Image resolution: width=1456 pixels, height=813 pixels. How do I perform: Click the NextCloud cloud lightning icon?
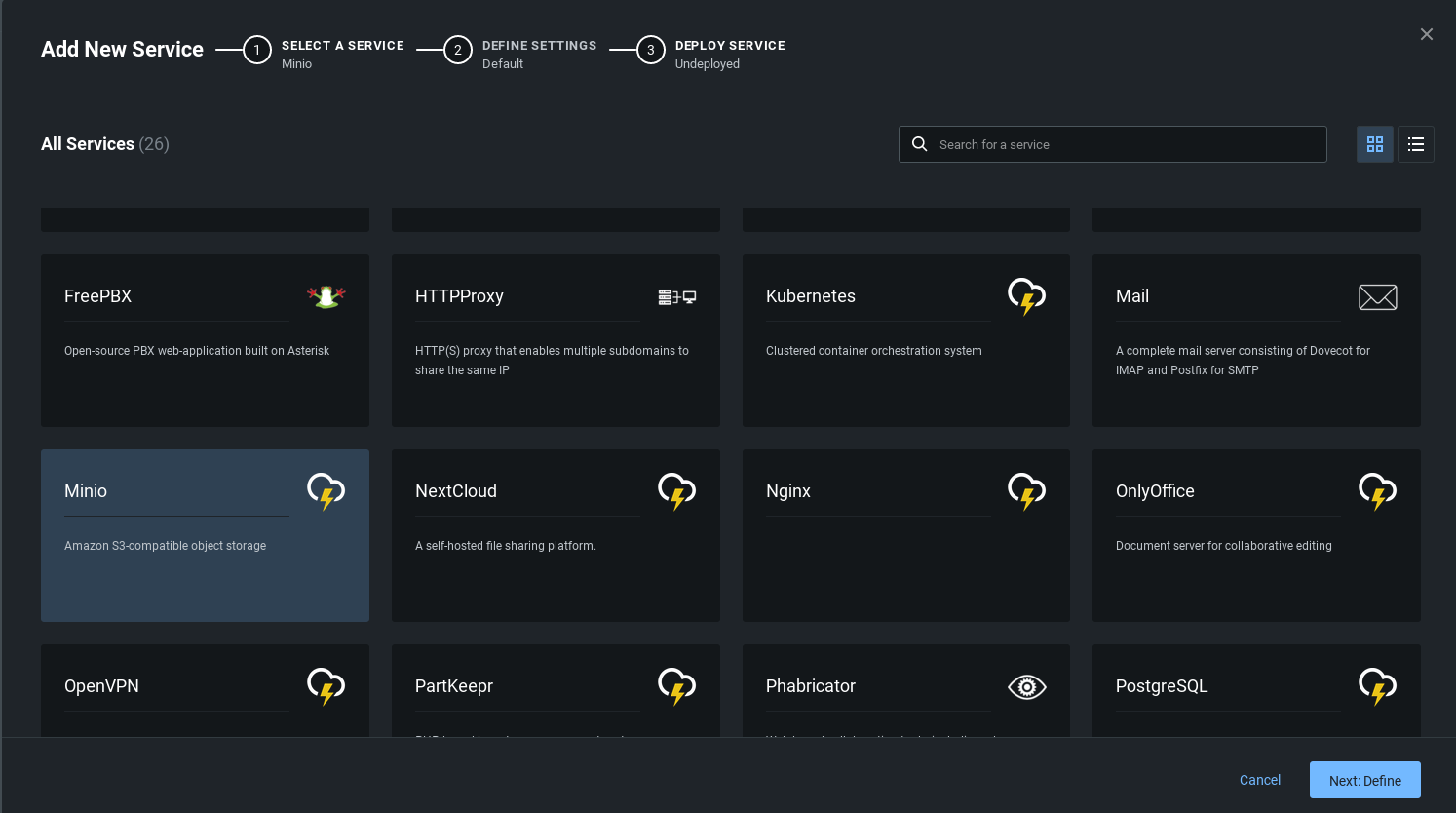point(677,491)
